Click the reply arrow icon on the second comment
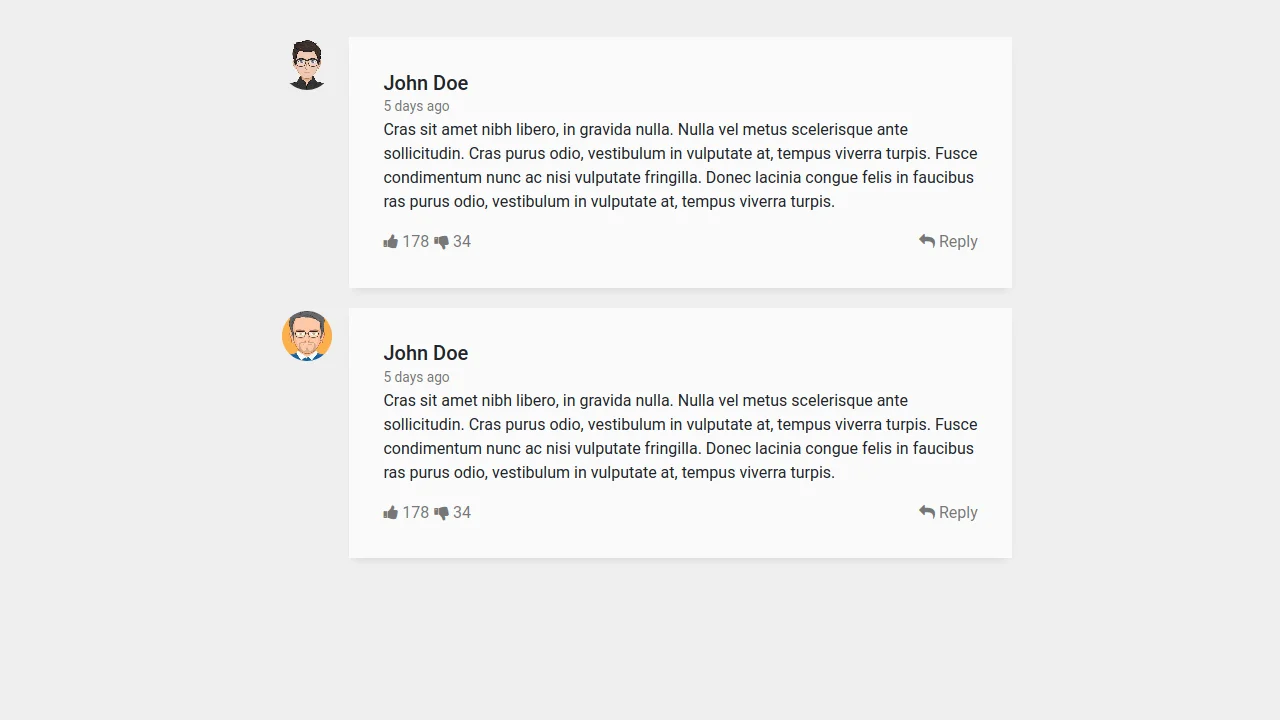Viewport: 1280px width, 720px height. (x=925, y=512)
